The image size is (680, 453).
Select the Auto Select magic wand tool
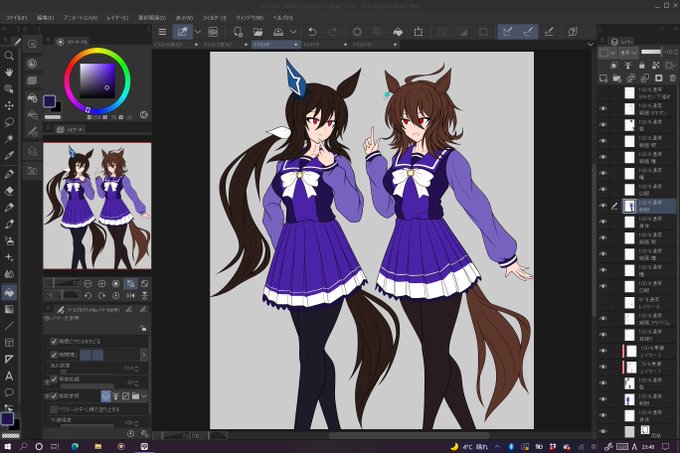9,138
